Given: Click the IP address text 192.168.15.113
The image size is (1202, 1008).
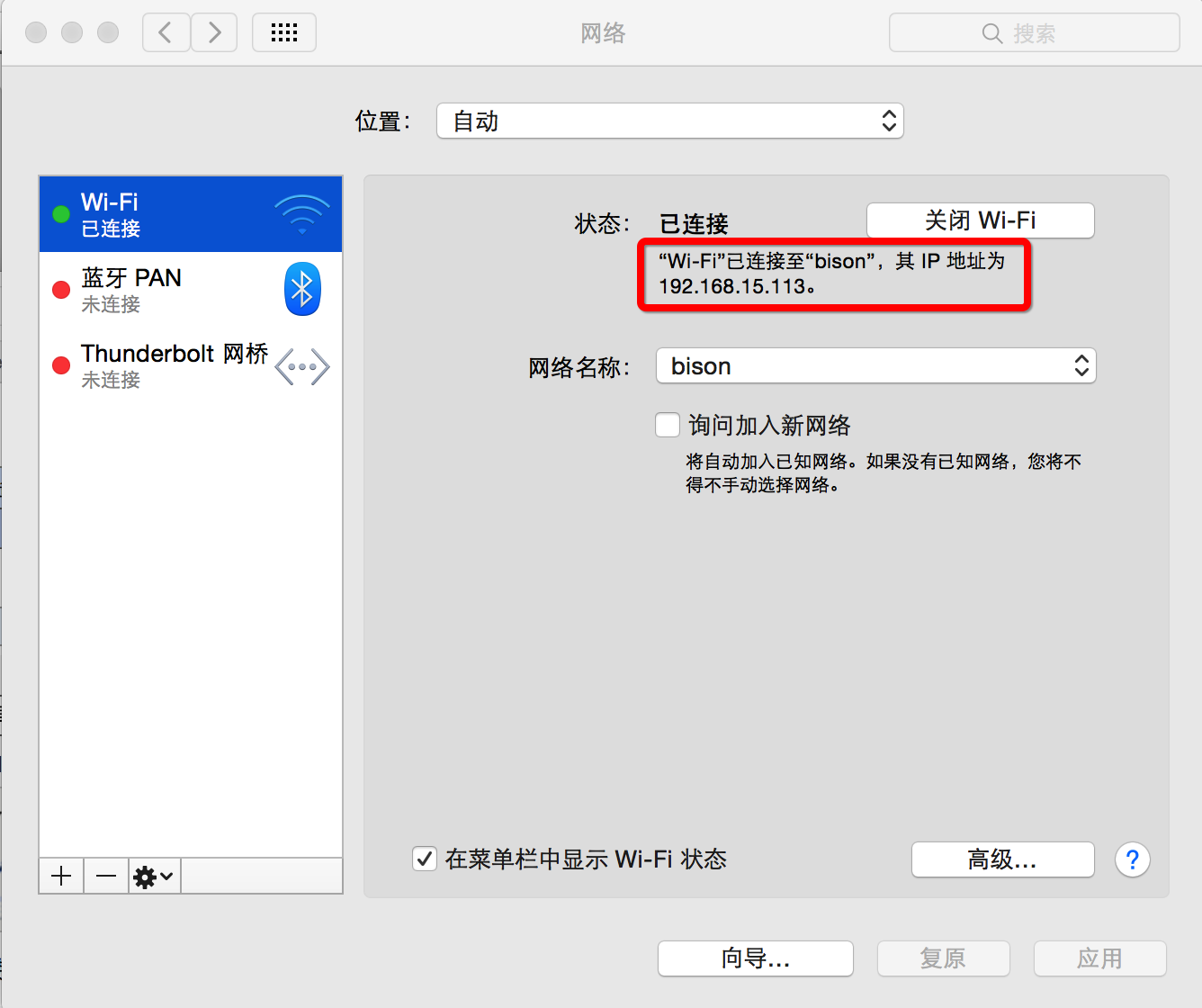Looking at the screenshot, I should pyautogui.click(x=731, y=287).
